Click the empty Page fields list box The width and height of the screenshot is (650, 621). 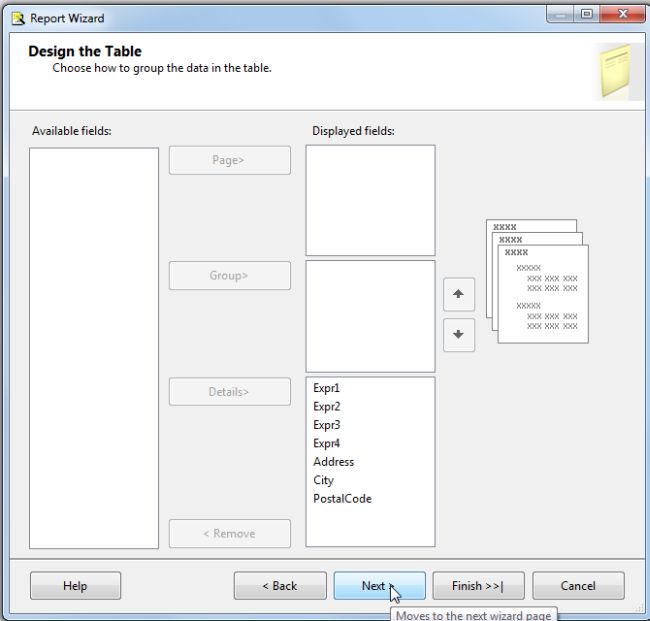[371, 200]
